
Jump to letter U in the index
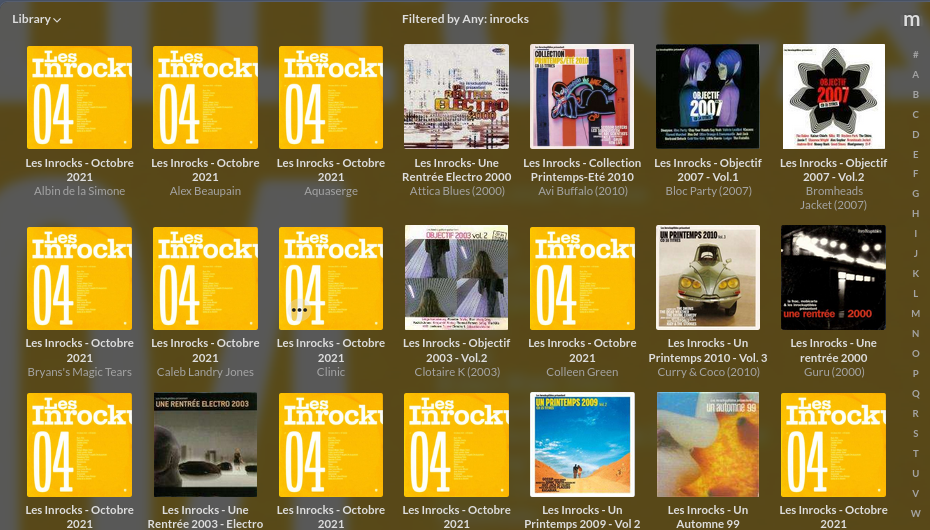click(x=916, y=473)
